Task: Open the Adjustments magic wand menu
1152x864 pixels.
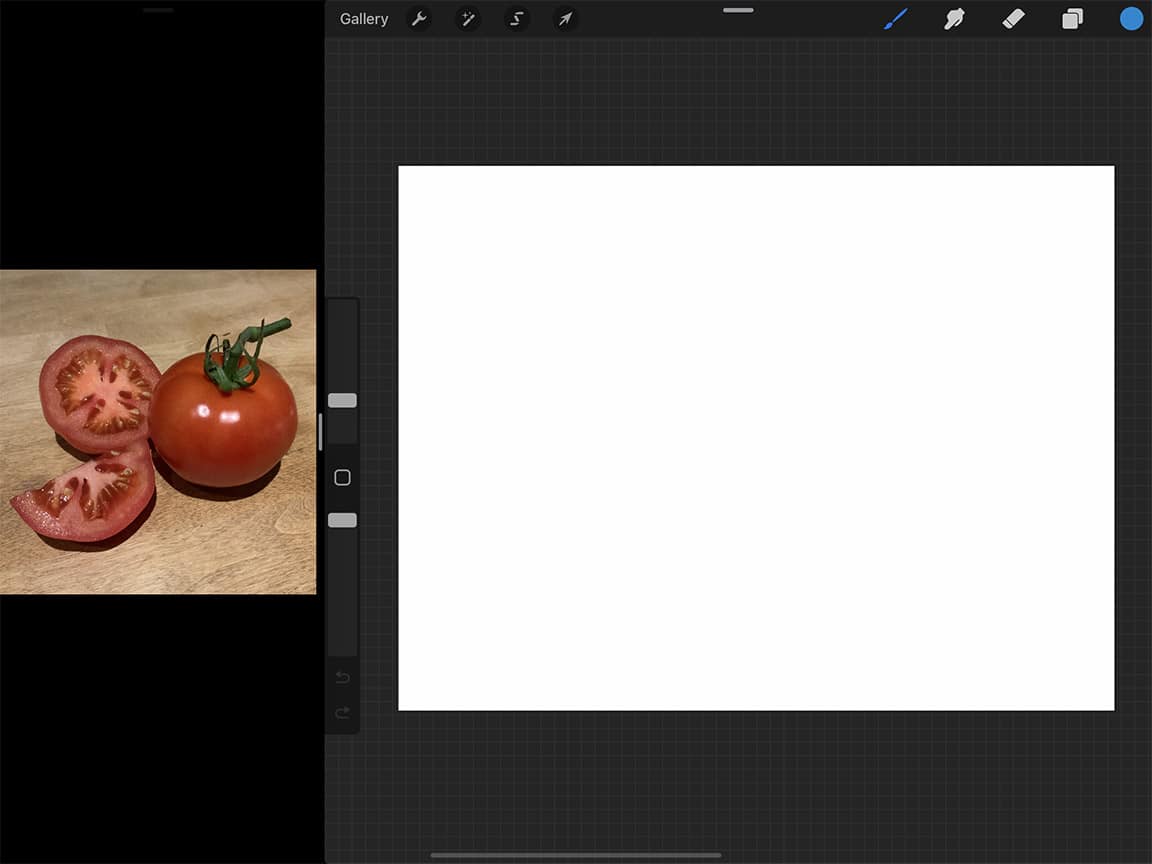Action: click(x=468, y=18)
